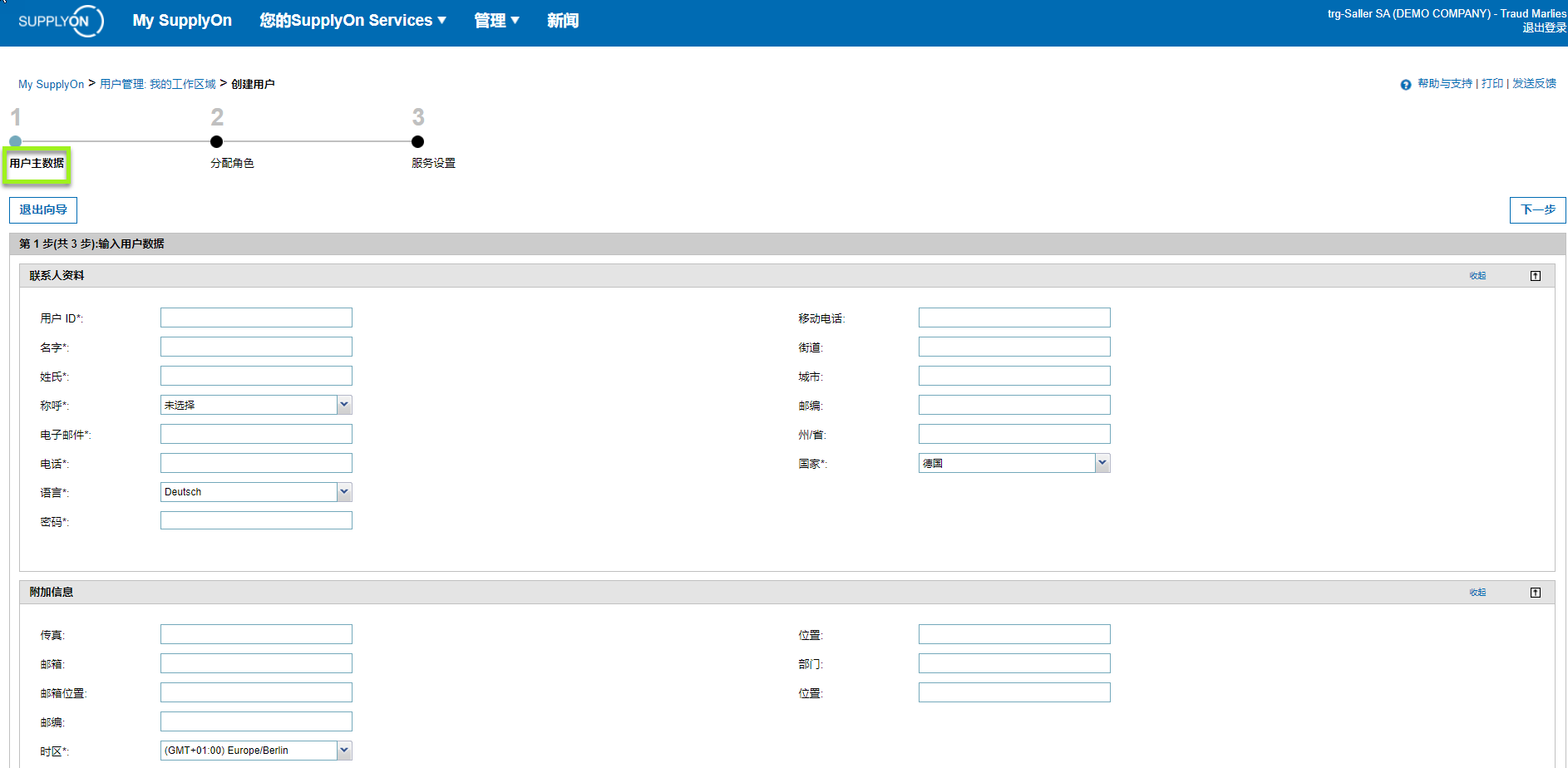Focus the 街道 input field

point(1014,347)
